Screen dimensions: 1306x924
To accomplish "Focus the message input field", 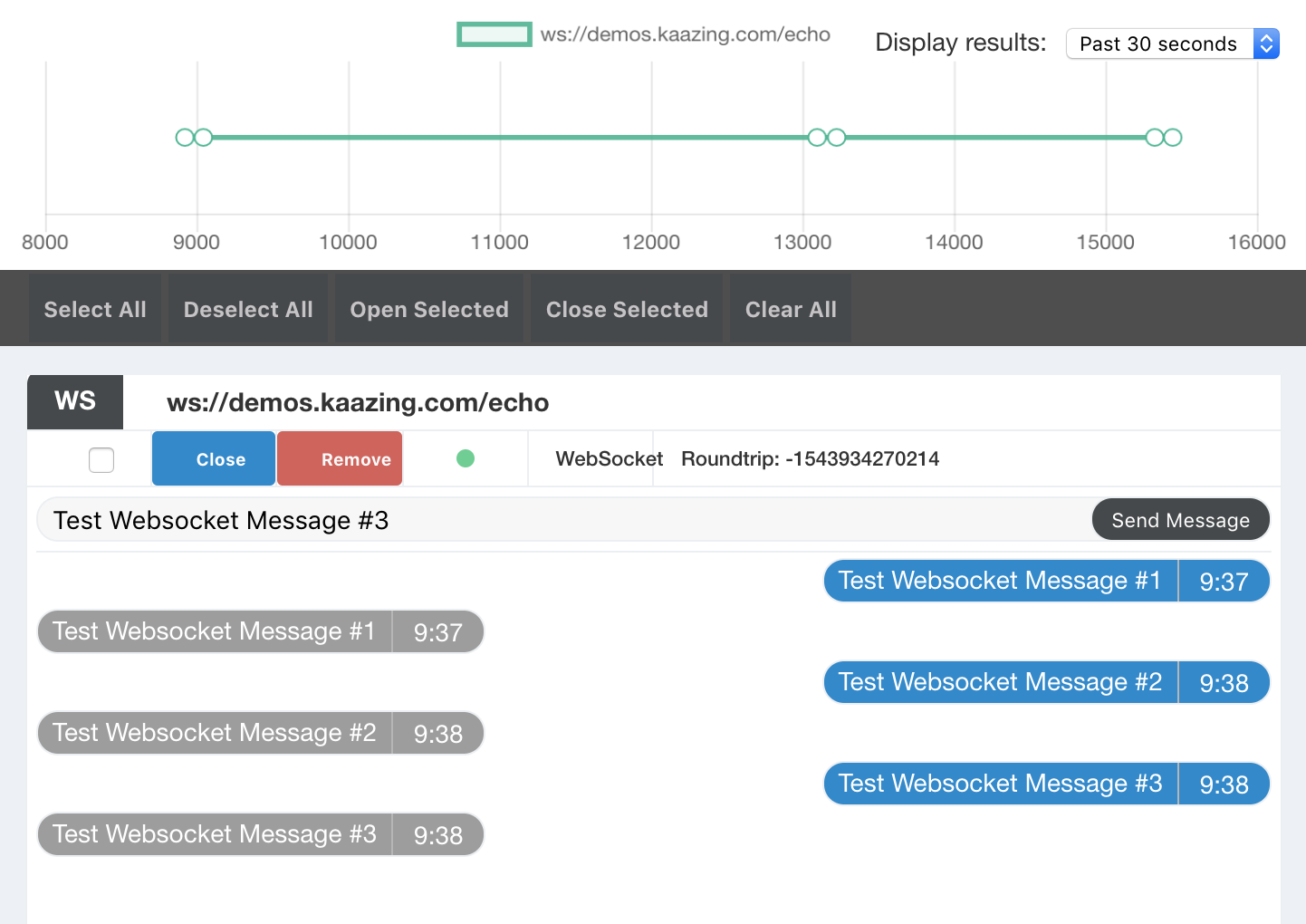I will 564,519.
